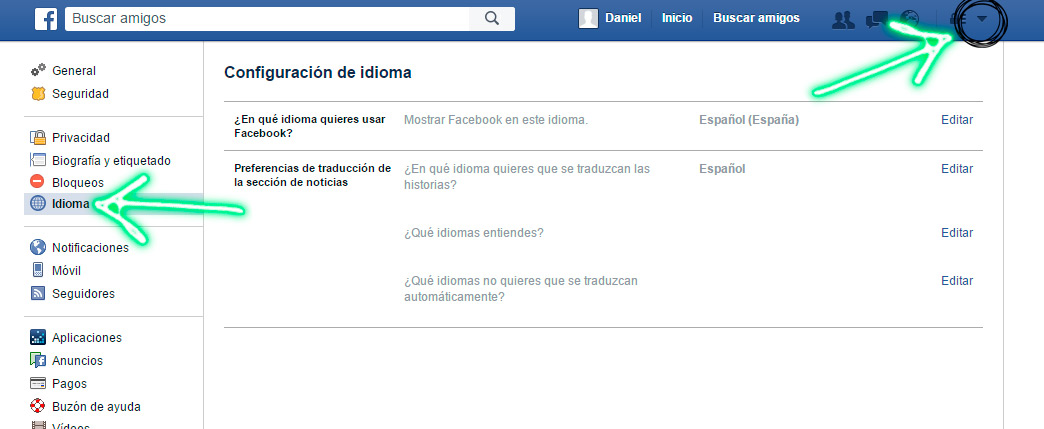Open Notificaciones settings

coord(90,248)
